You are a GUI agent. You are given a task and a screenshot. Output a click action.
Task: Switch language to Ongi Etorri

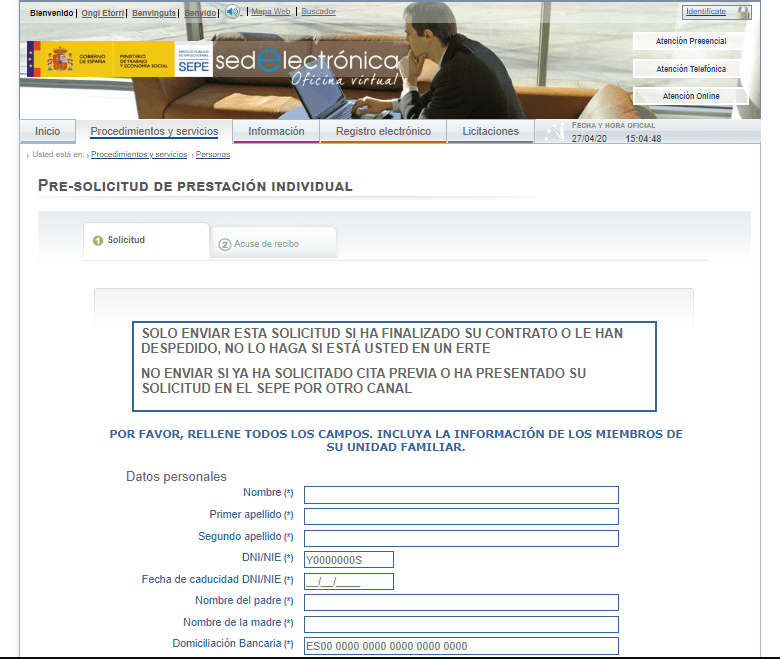(103, 12)
